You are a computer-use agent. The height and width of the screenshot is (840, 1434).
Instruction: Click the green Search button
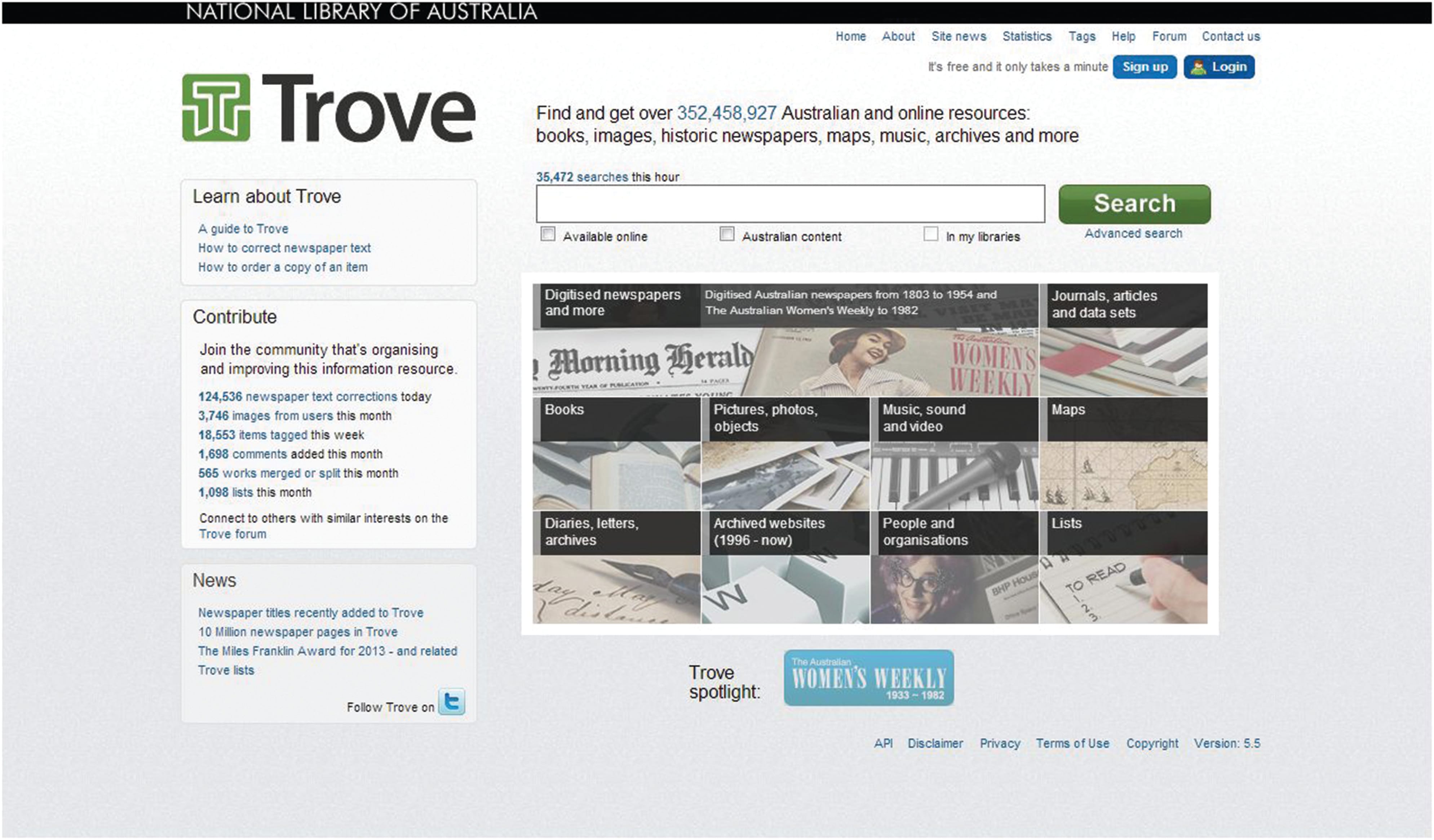(1135, 204)
